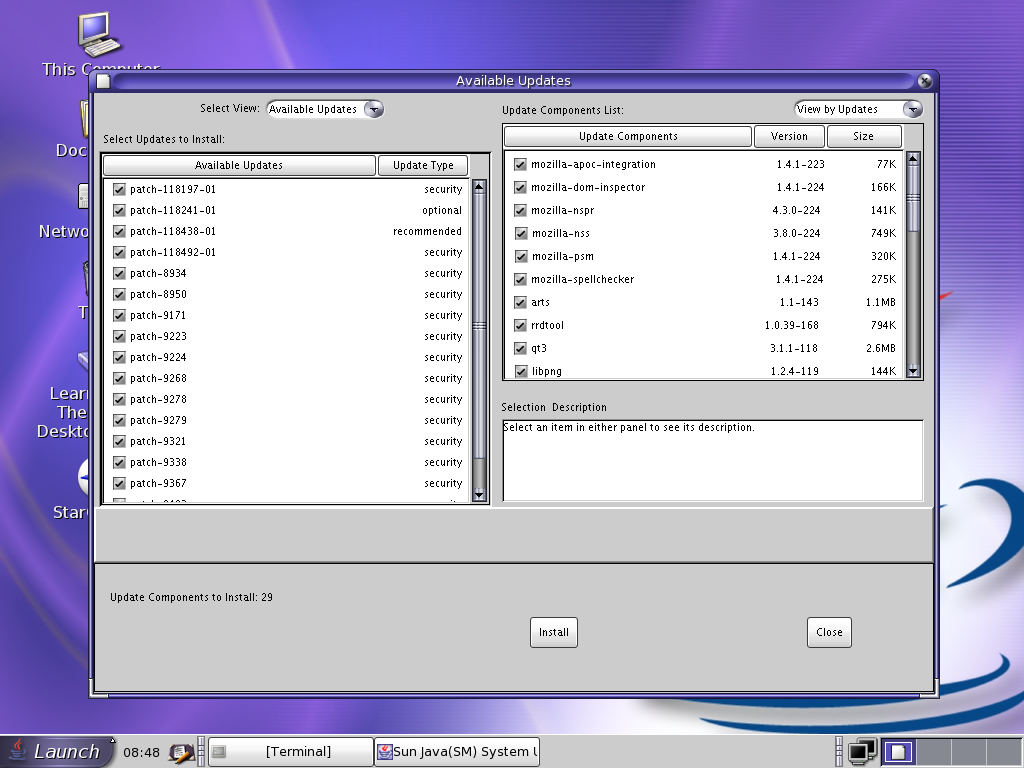
Task: Select mozilla-psm component row
Action: pyautogui.click(x=704, y=256)
